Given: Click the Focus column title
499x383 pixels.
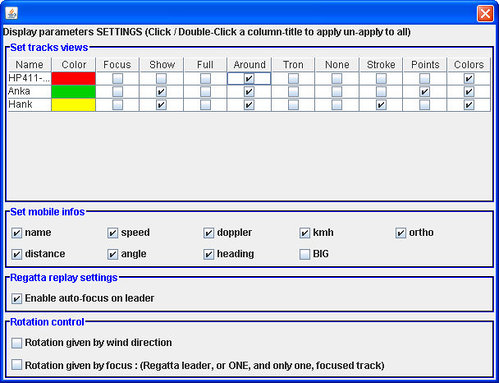Looking at the screenshot, I should click(117, 64).
